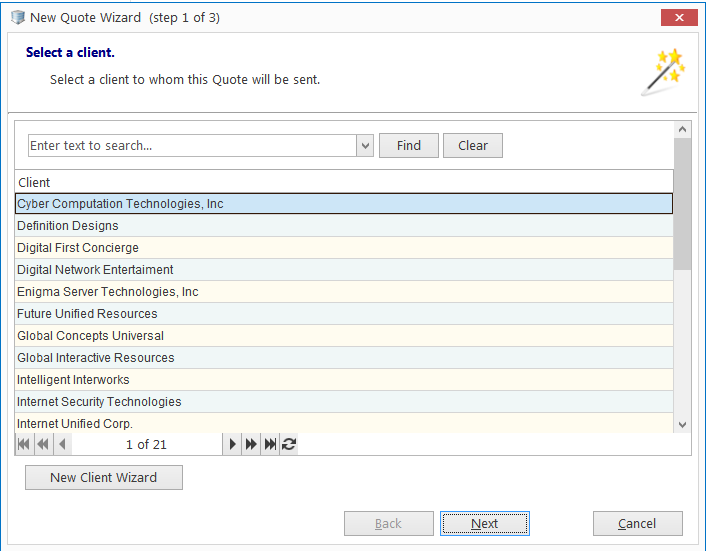Focus the search text field

(x=192, y=146)
